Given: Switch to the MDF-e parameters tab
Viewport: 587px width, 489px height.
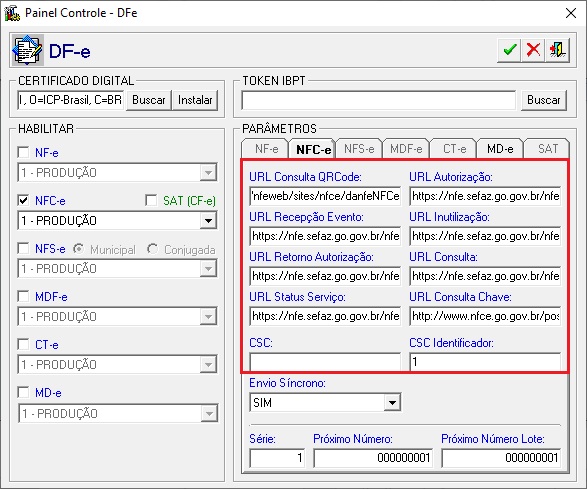Looking at the screenshot, I should (406, 149).
